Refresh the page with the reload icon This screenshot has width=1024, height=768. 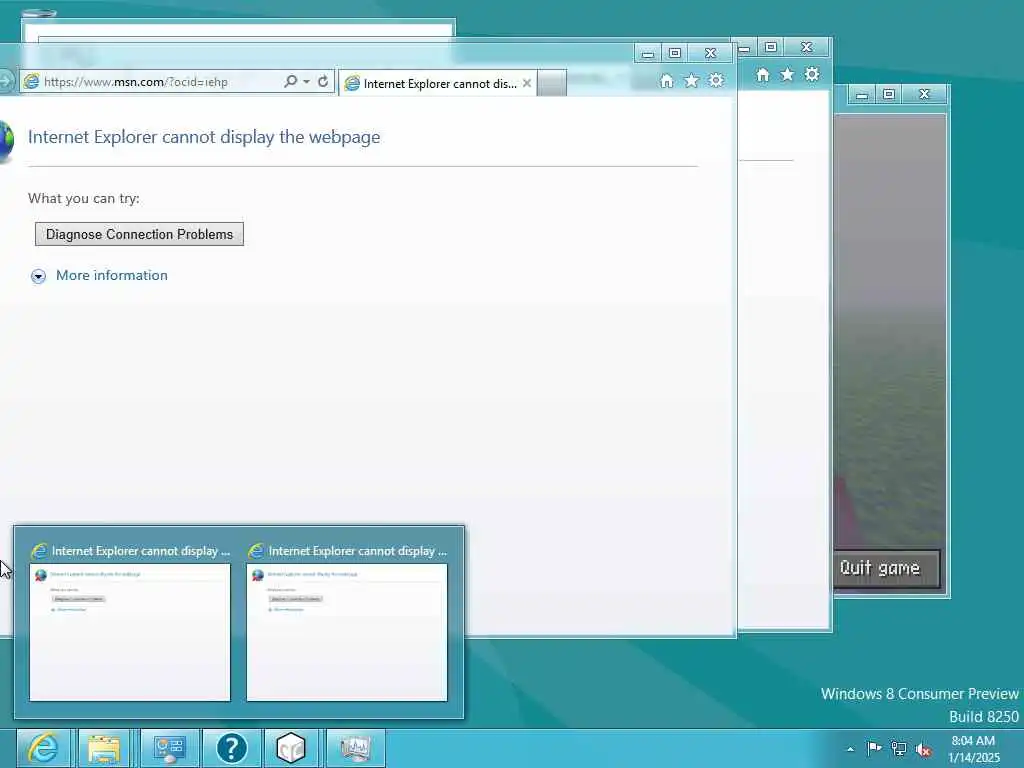pyautogui.click(x=323, y=82)
